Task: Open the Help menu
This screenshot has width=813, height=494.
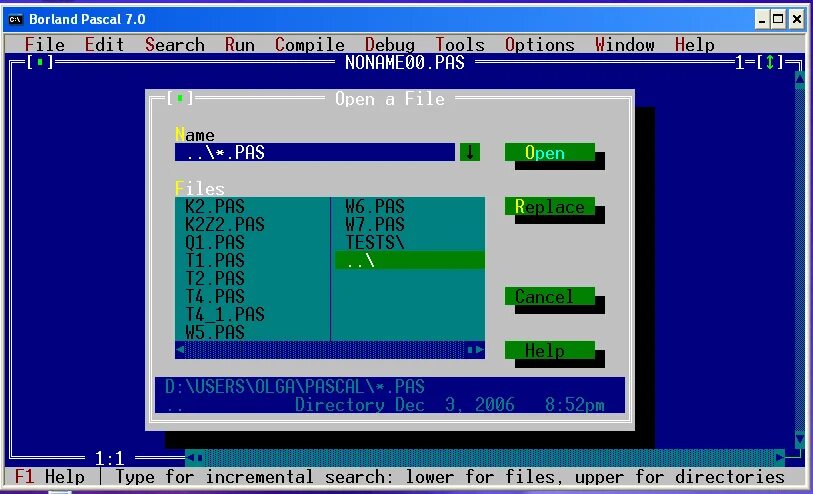Action: point(694,45)
